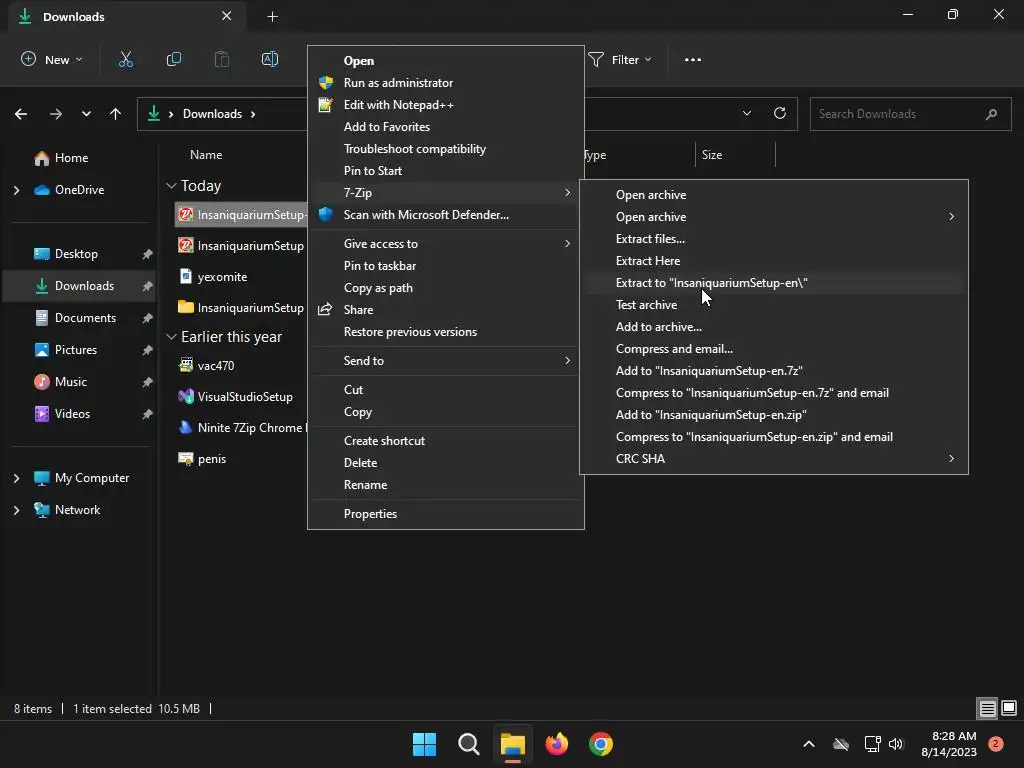
Task: Open the clock showing 8:28 AM
Action: point(949,744)
